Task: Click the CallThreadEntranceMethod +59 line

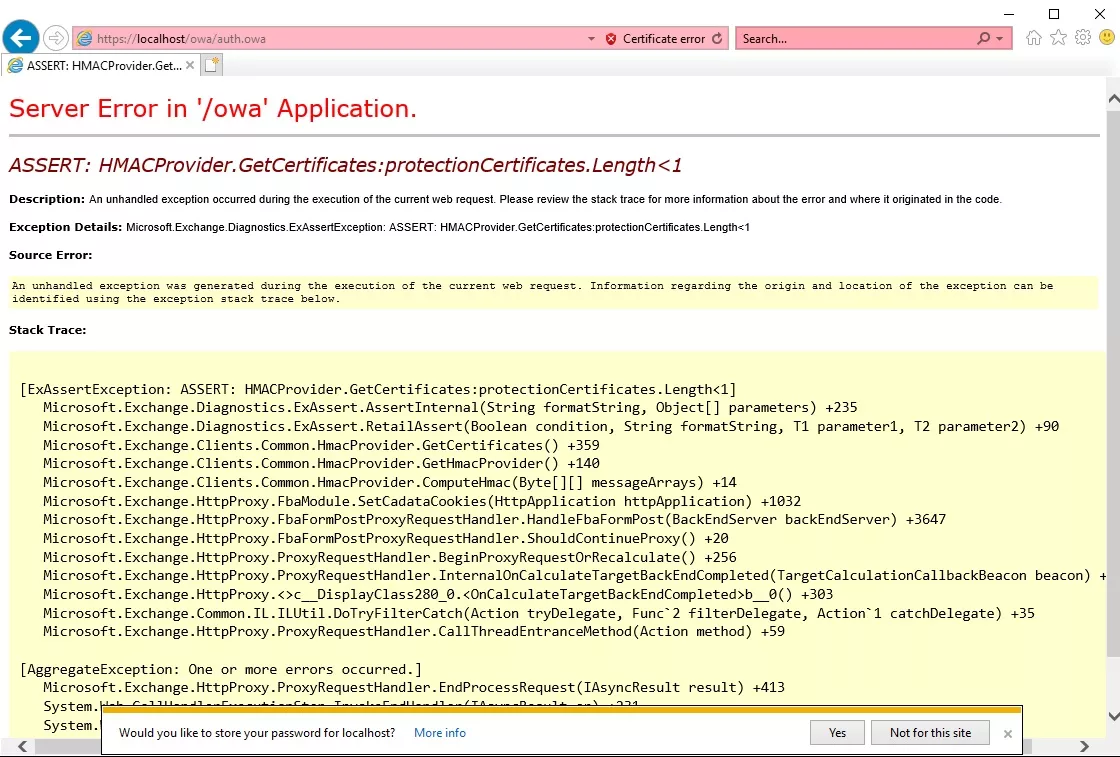Action: [x=414, y=631]
